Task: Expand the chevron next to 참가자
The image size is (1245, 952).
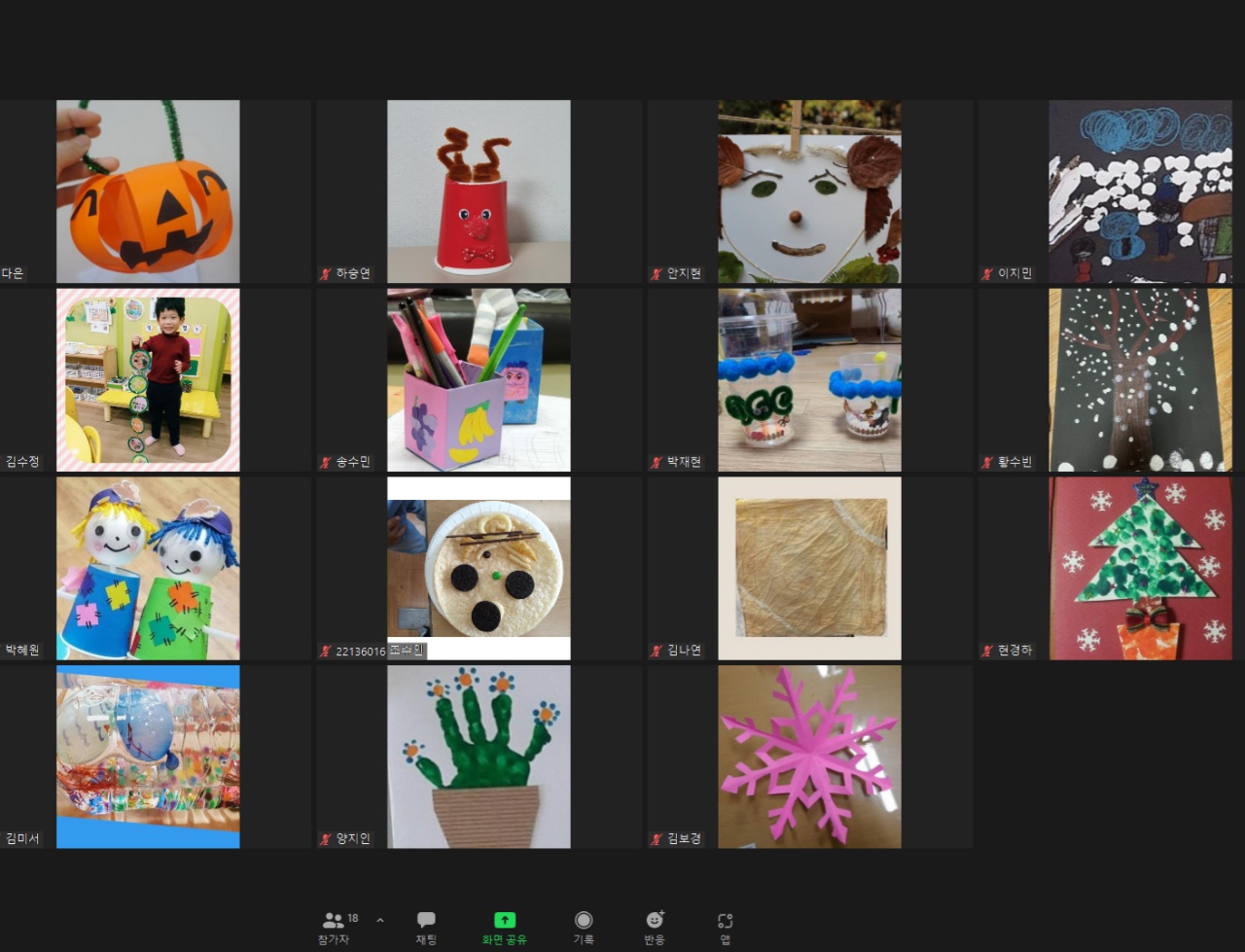Action: tap(380, 920)
